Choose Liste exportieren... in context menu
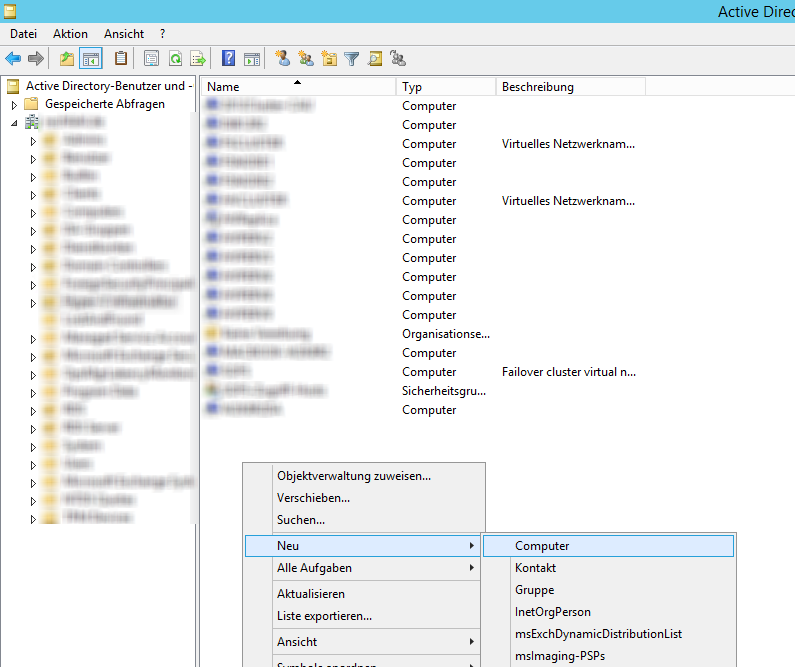The image size is (795, 667). coord(324,616)
